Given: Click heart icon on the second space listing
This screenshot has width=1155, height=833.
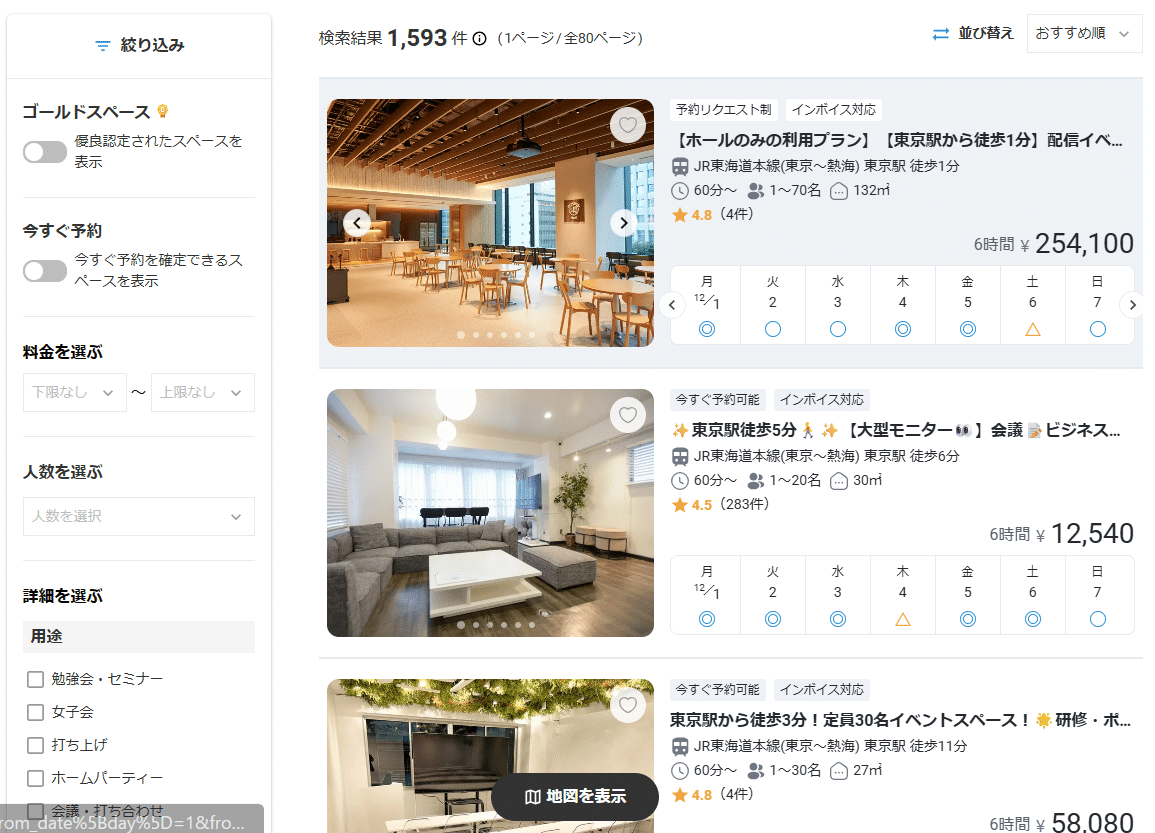Looking at the screenshot, I should point(627,415).
